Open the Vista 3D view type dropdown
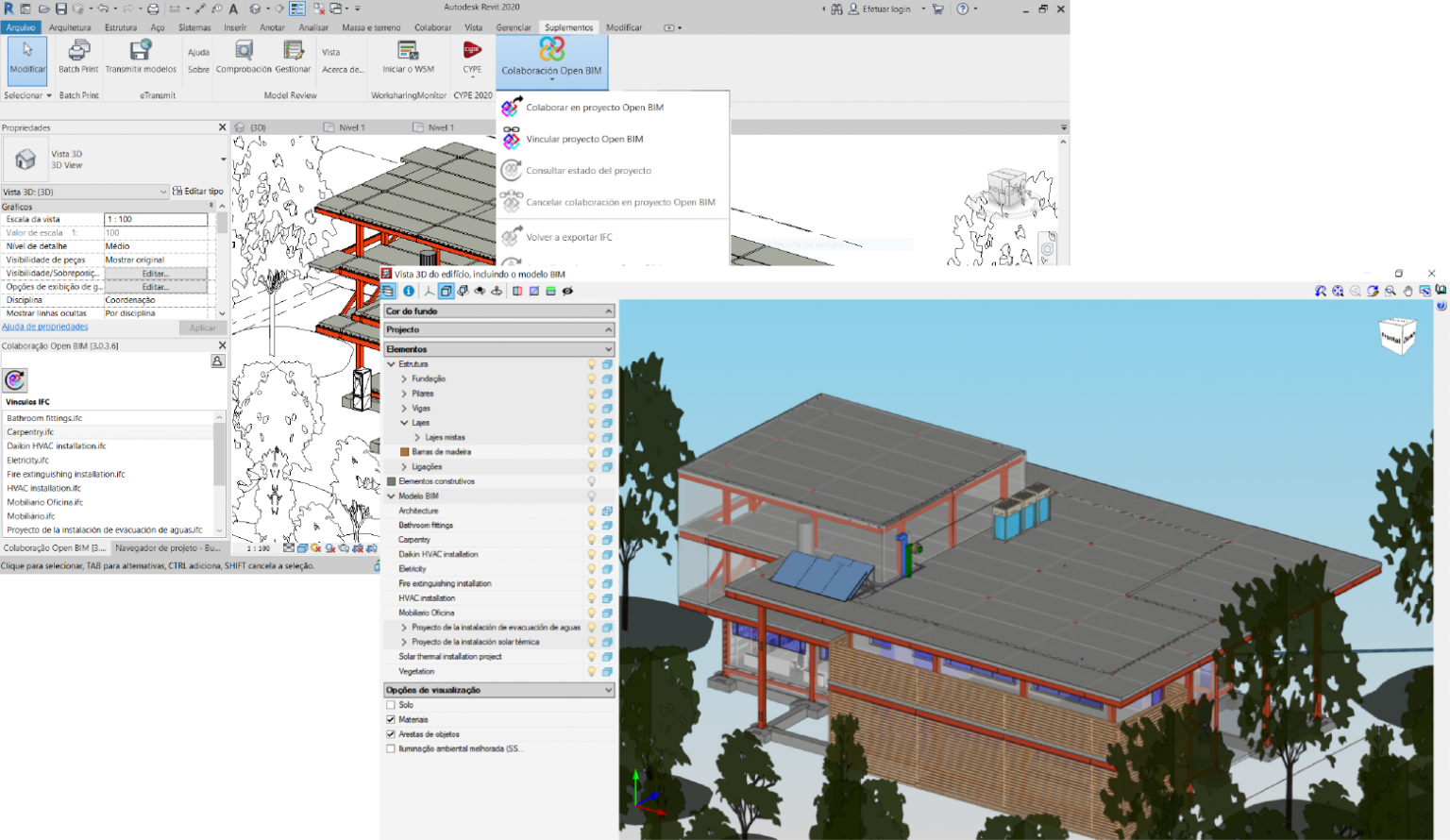The width and height of the screenshot is (1450, 840). point(162,191)
